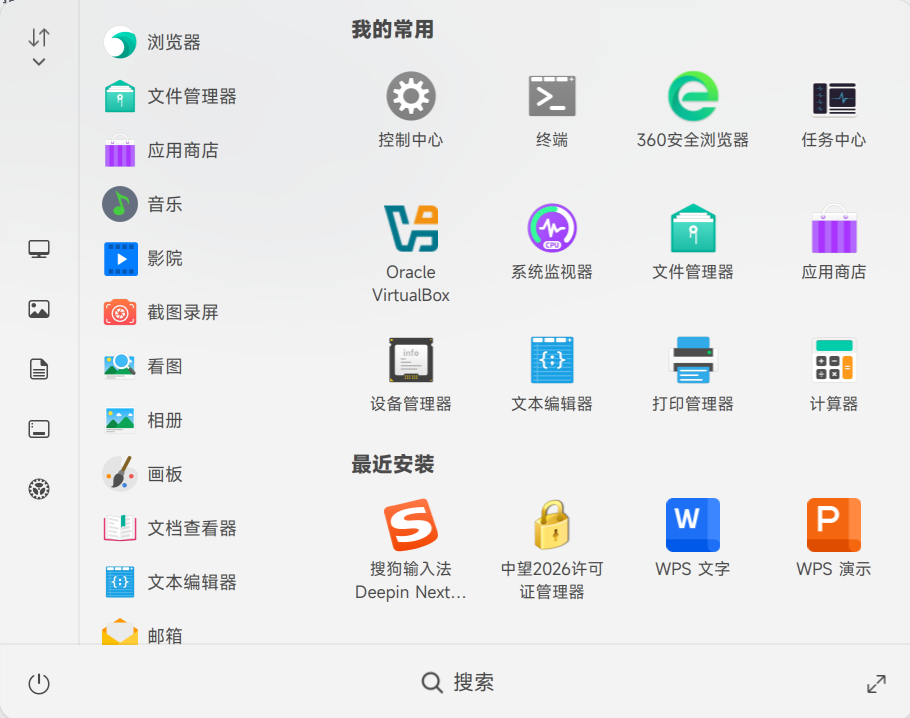Launch the 终端 terminal app

click(552, 109)
